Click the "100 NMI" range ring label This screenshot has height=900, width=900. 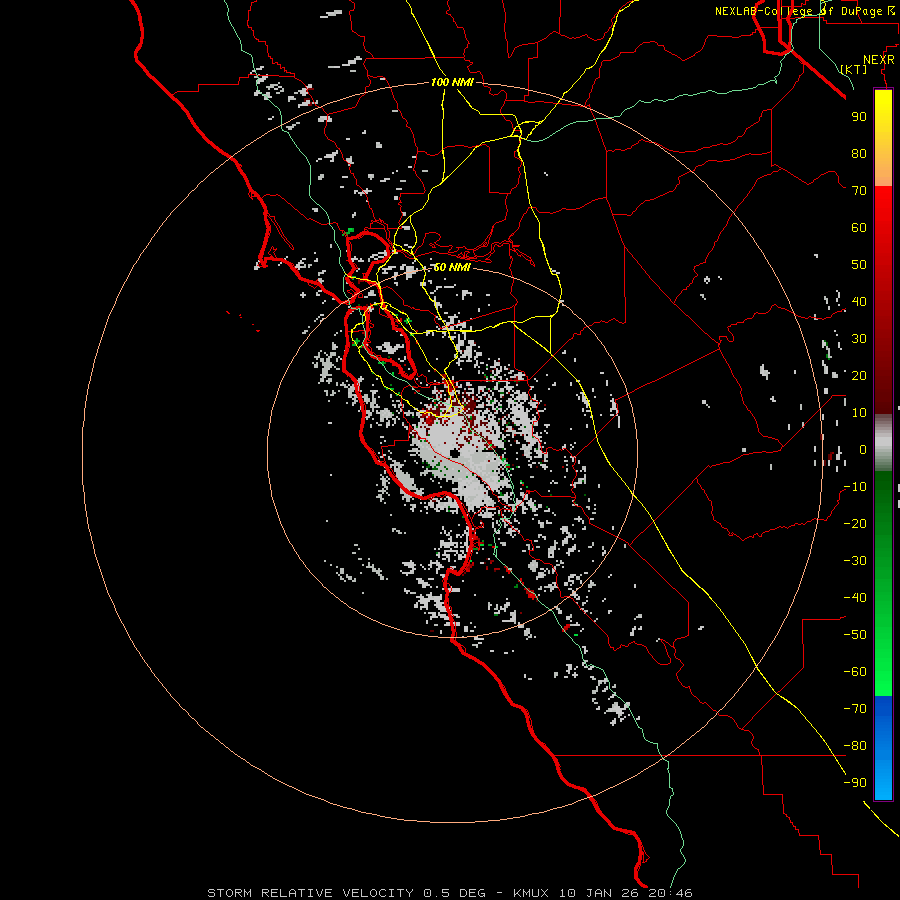tap(452, 83)
